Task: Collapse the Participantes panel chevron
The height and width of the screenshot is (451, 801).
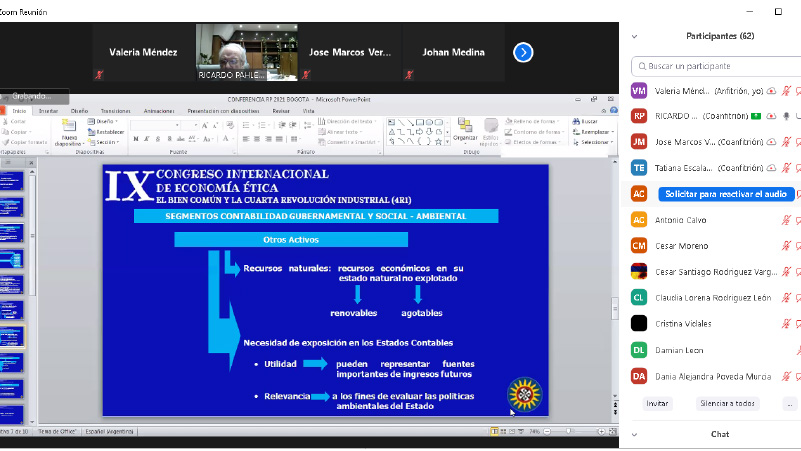Action: (x=635, y=36)
